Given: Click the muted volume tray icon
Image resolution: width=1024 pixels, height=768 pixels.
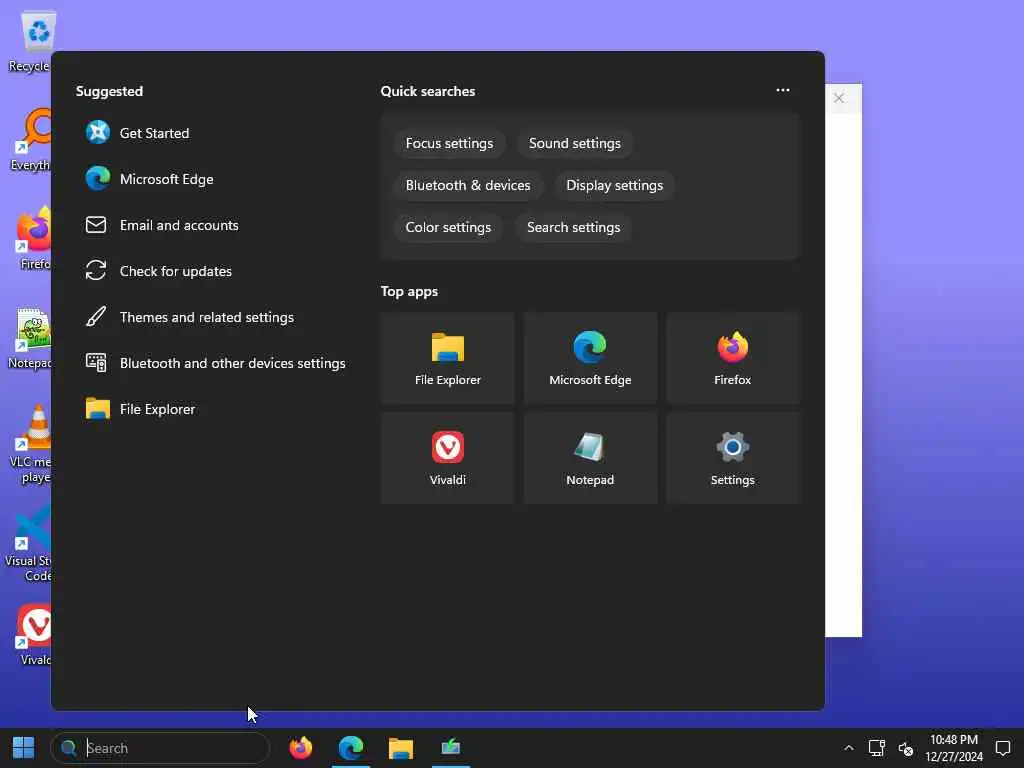Looking at the screenshot, I should 905,748.
